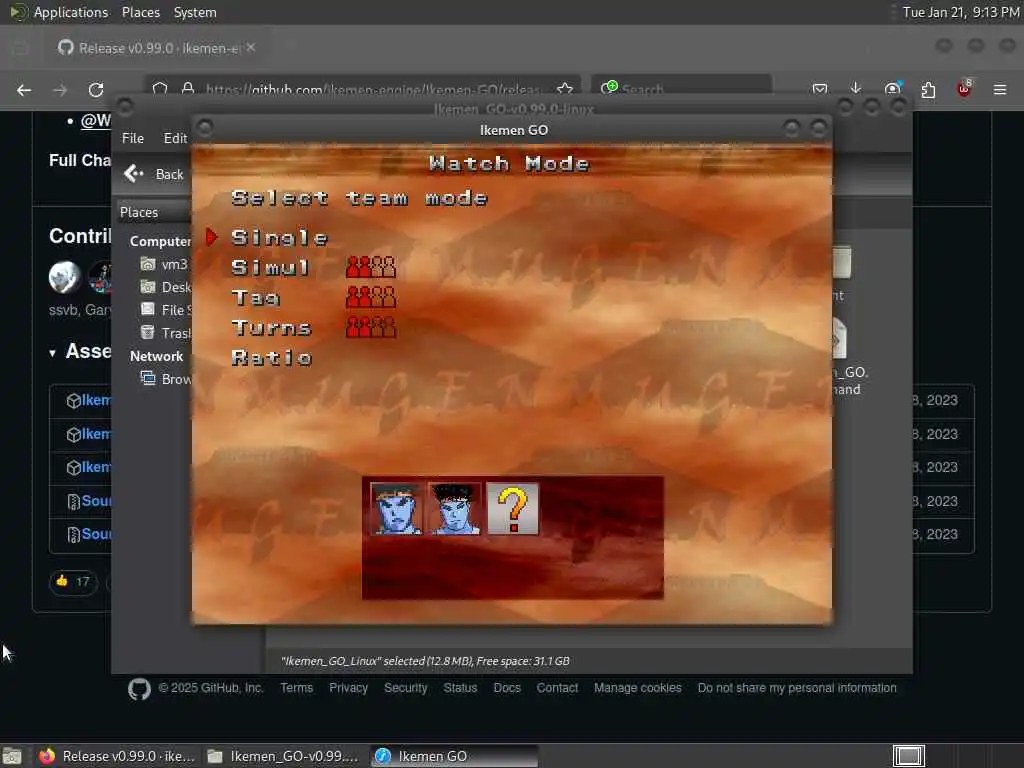Switch to Firefox Release v0.99.0 taskbar entry
The image size is (1024, 768).
tap(116, 756)
